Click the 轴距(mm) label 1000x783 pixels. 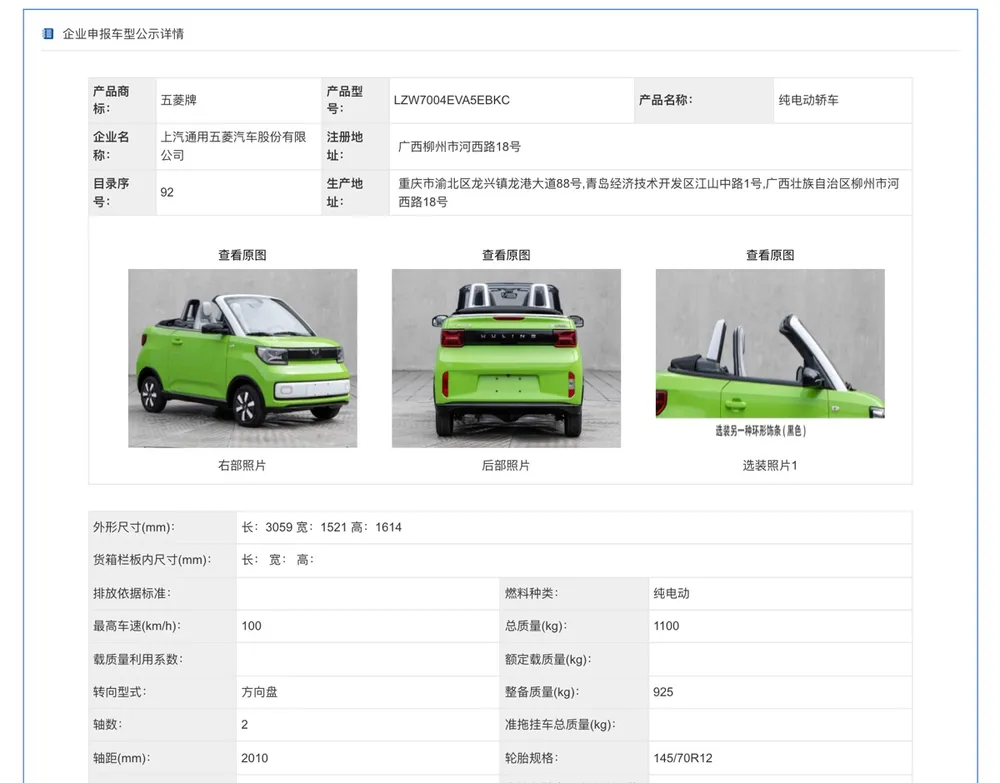click(122, 758)
